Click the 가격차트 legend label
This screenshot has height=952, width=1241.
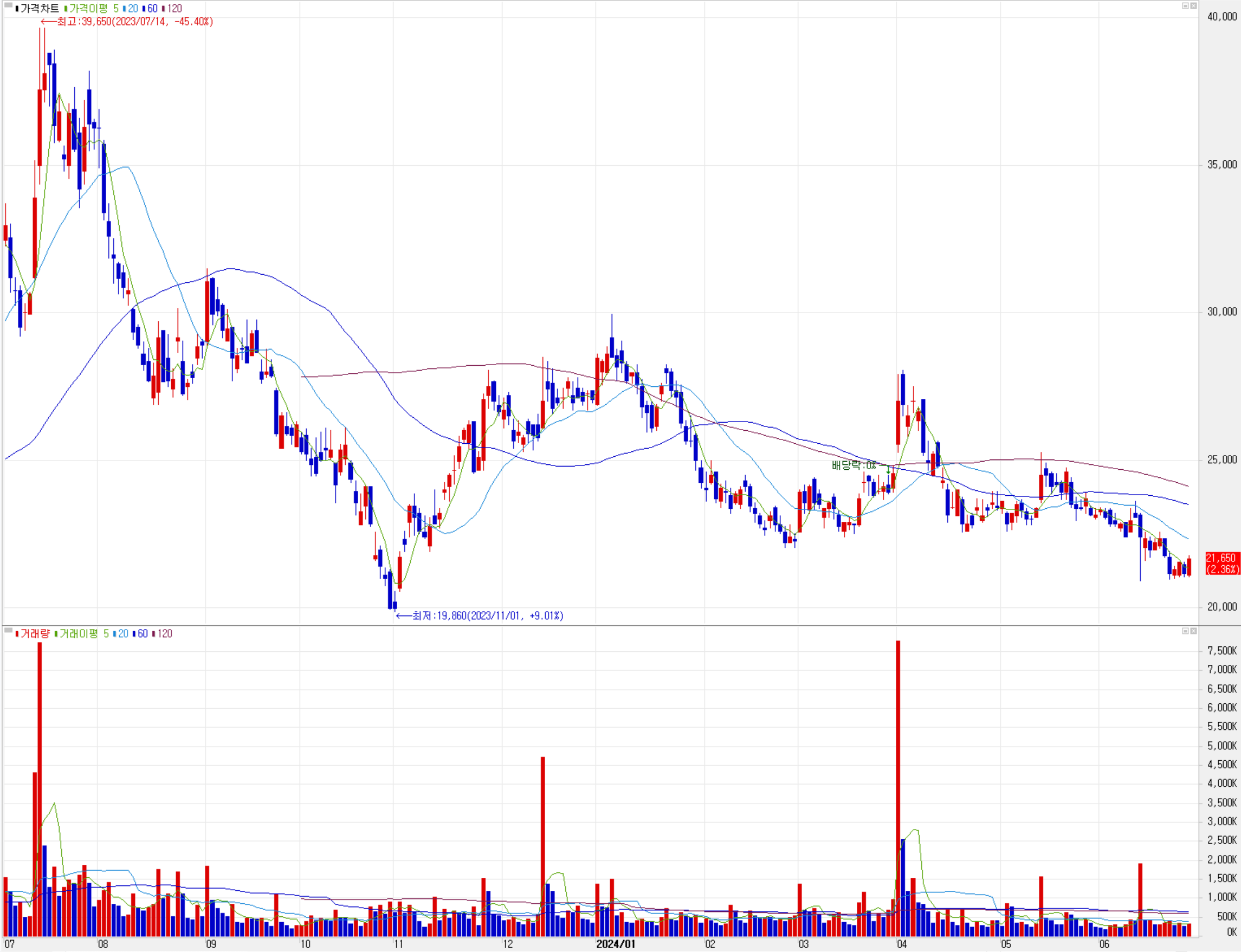click(39, 9)
